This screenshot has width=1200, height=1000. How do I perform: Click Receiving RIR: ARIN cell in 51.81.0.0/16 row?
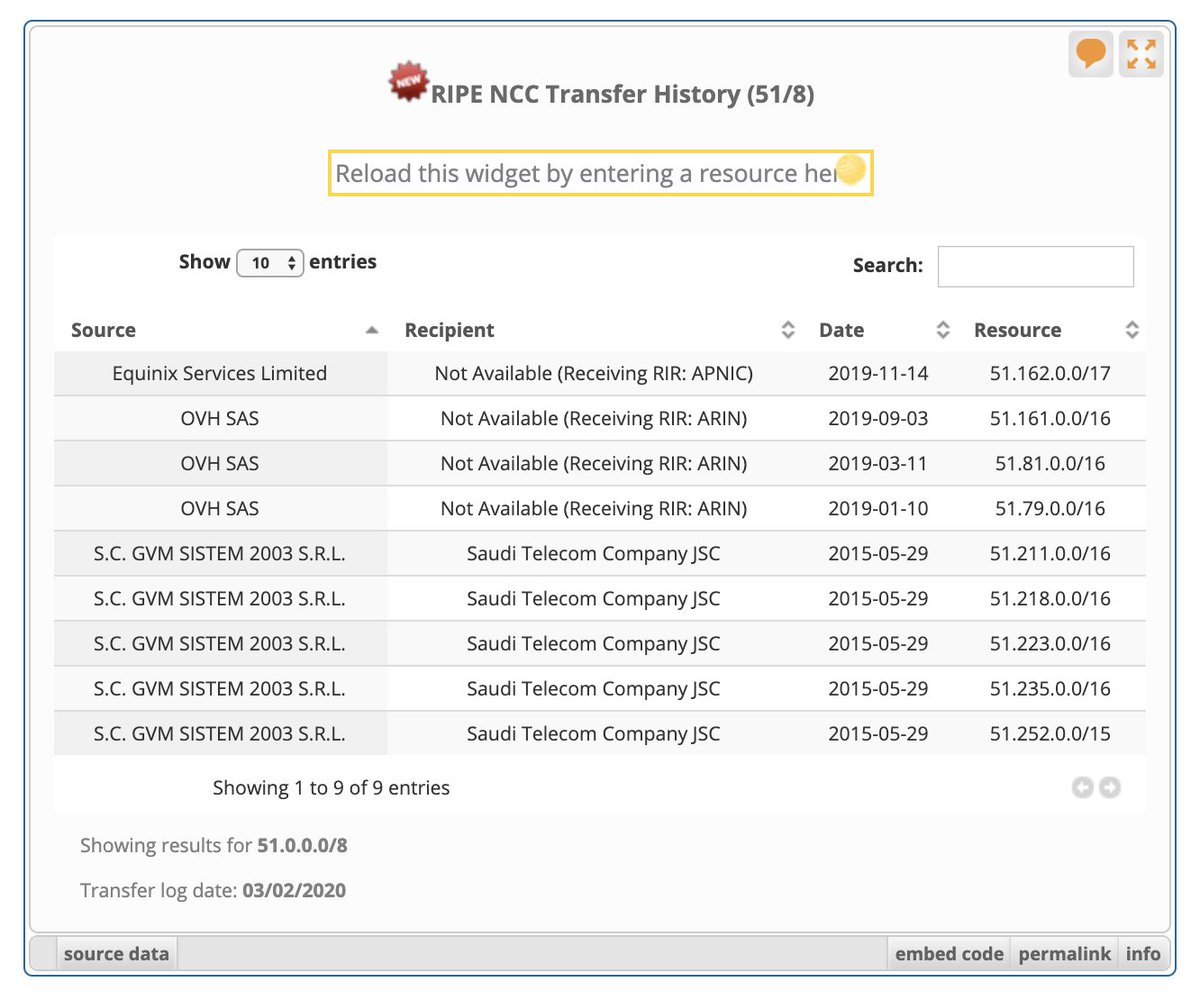[594, 463]
